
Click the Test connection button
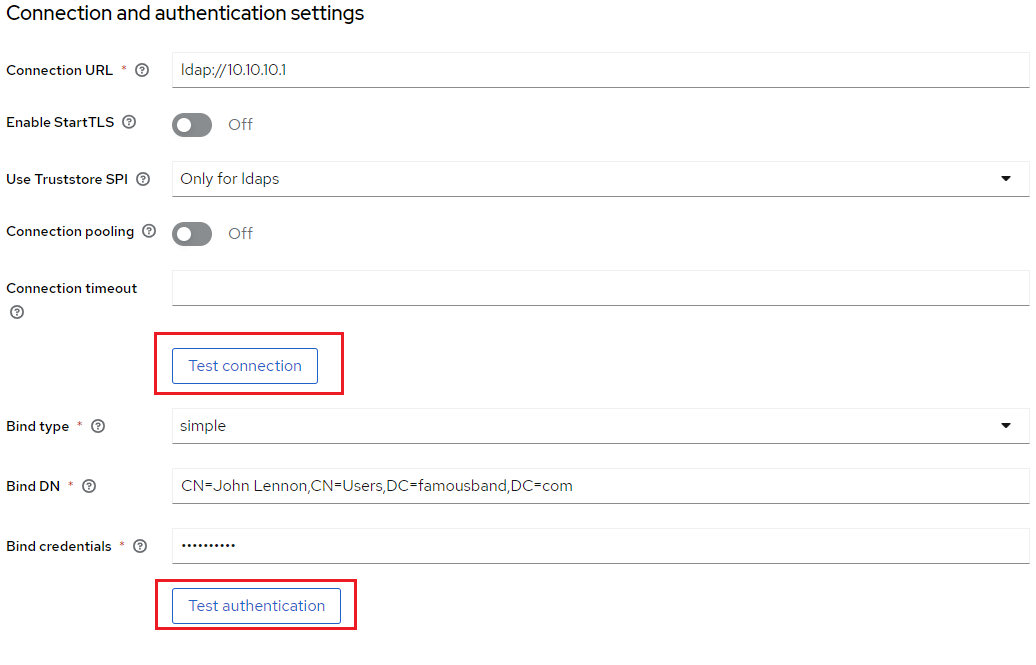245,366
